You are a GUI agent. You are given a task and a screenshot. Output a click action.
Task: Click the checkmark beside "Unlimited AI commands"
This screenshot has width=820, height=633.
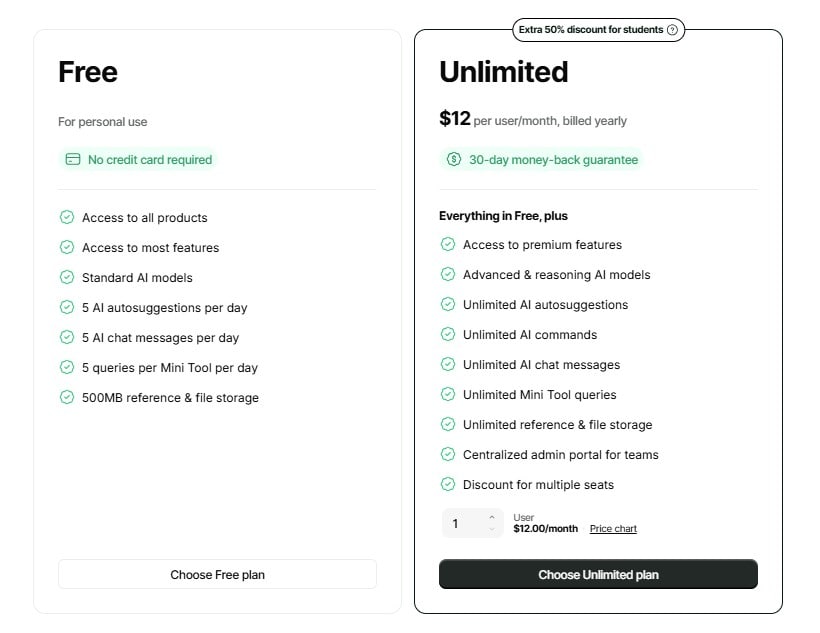(x=447, y=334)
